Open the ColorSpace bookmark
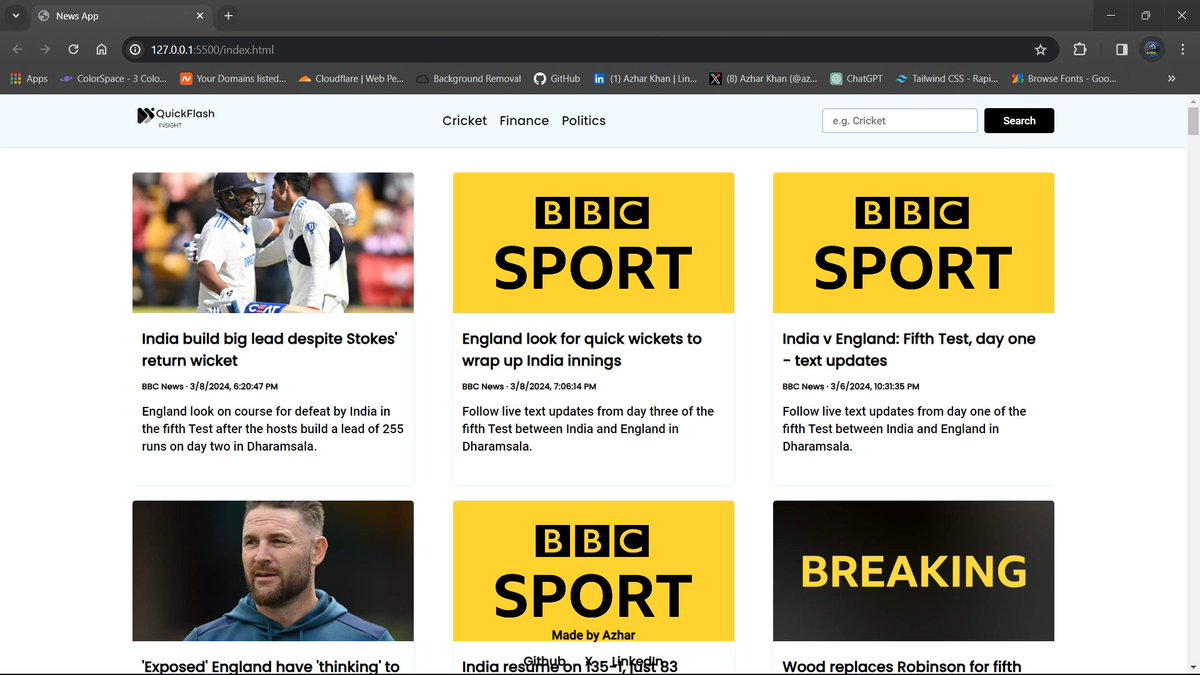The image size is (1200, 675). (x=114, y=78)
